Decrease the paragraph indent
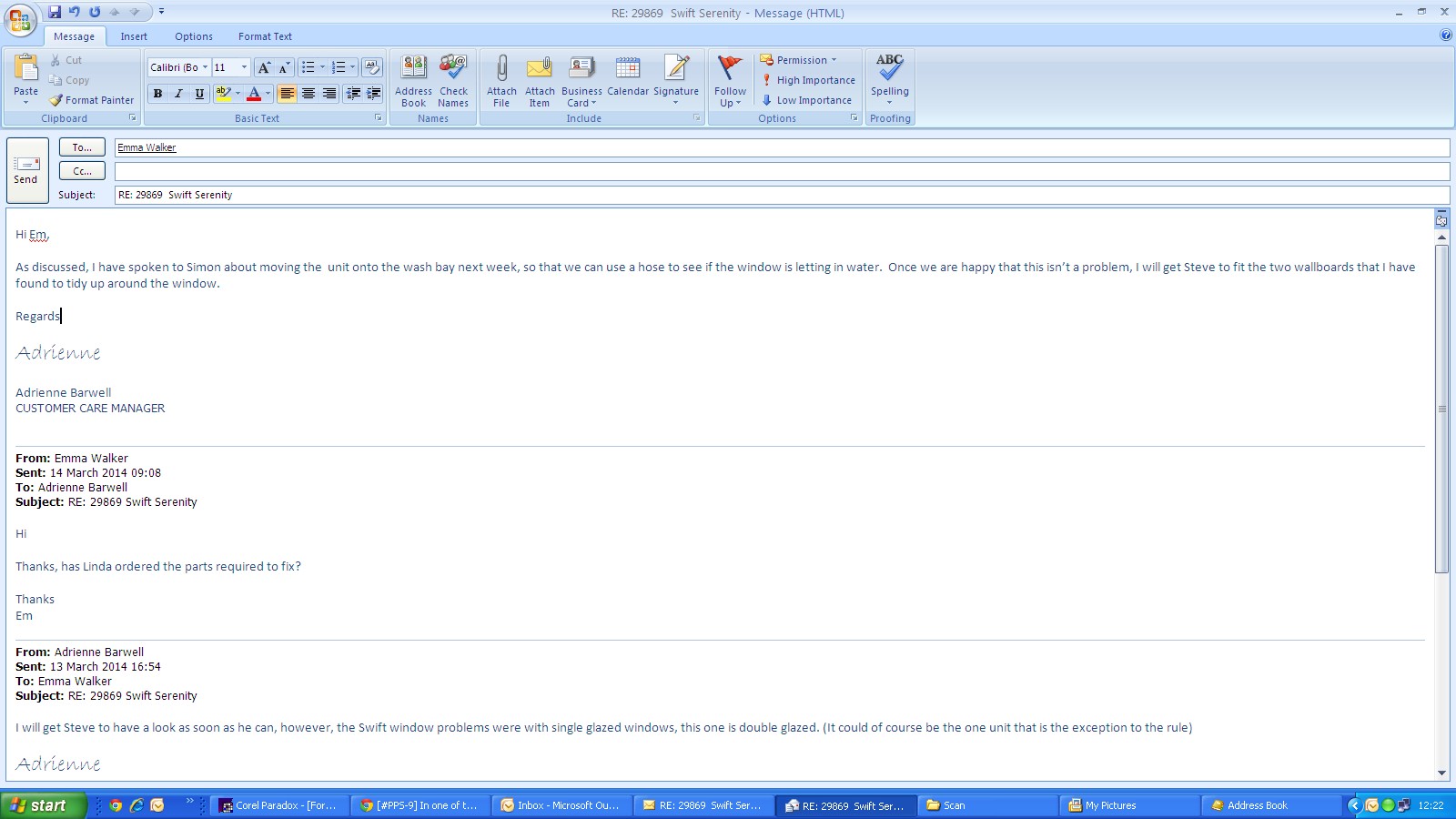The height and width of the screenshot is (819, 1456). (x=353, y=94)
